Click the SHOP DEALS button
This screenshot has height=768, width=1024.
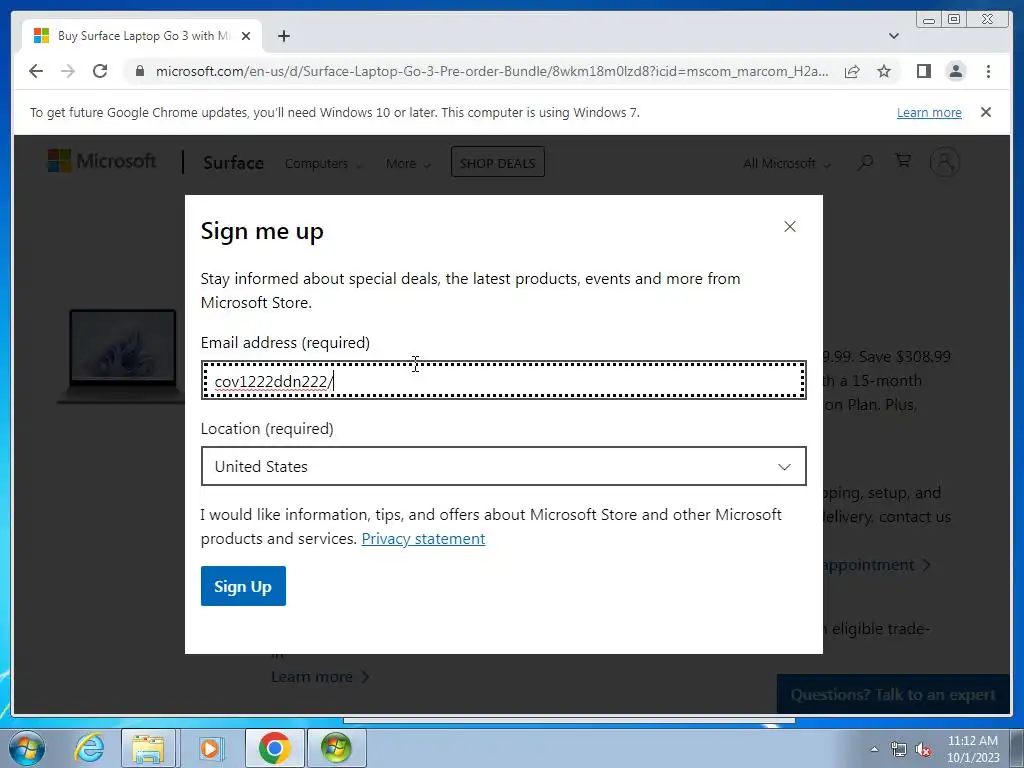click(498, 163)
